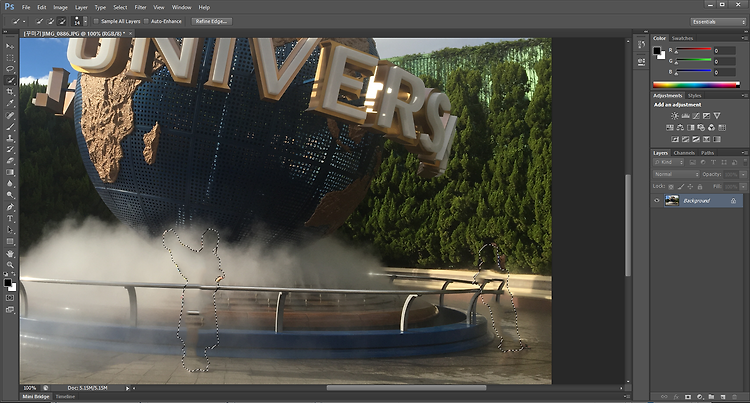Click the color spectrum ramp
This screenshot has height=403, width=750.
696,85
